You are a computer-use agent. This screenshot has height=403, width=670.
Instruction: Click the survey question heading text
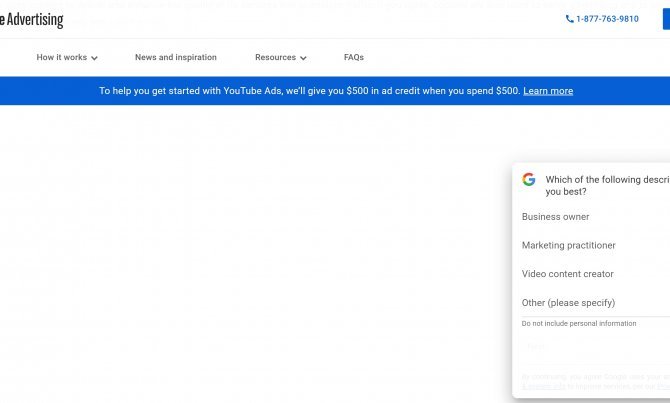[608, 185]
